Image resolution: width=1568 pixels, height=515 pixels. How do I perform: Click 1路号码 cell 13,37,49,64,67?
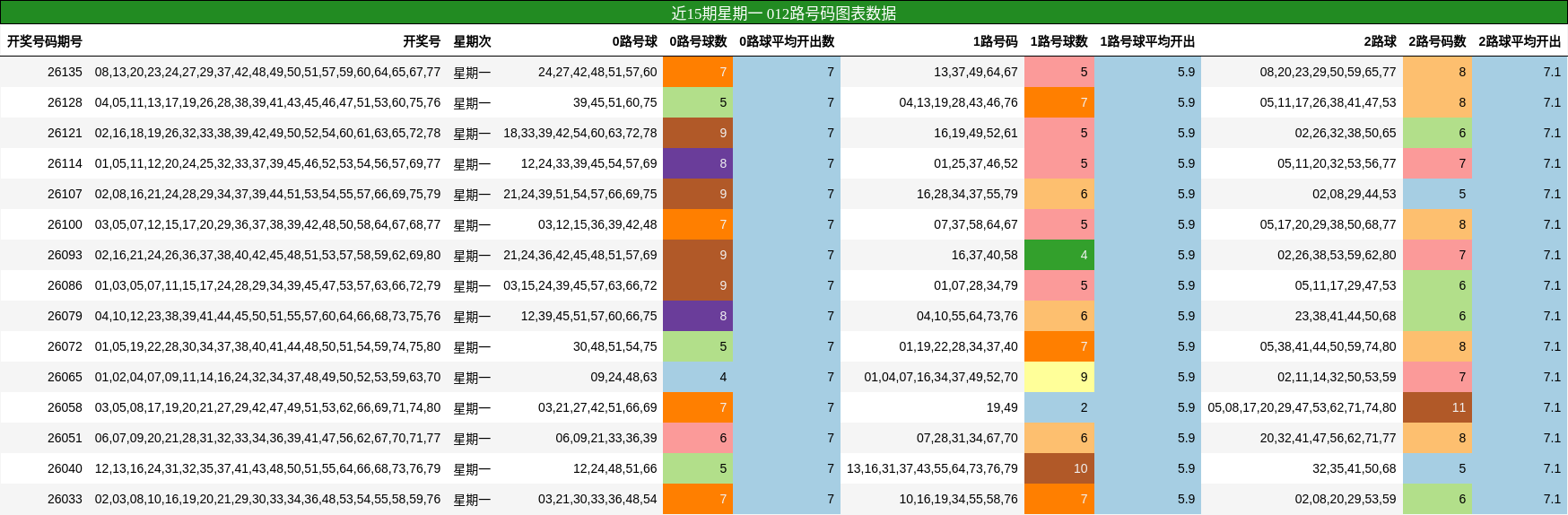[x=976, y=72]
